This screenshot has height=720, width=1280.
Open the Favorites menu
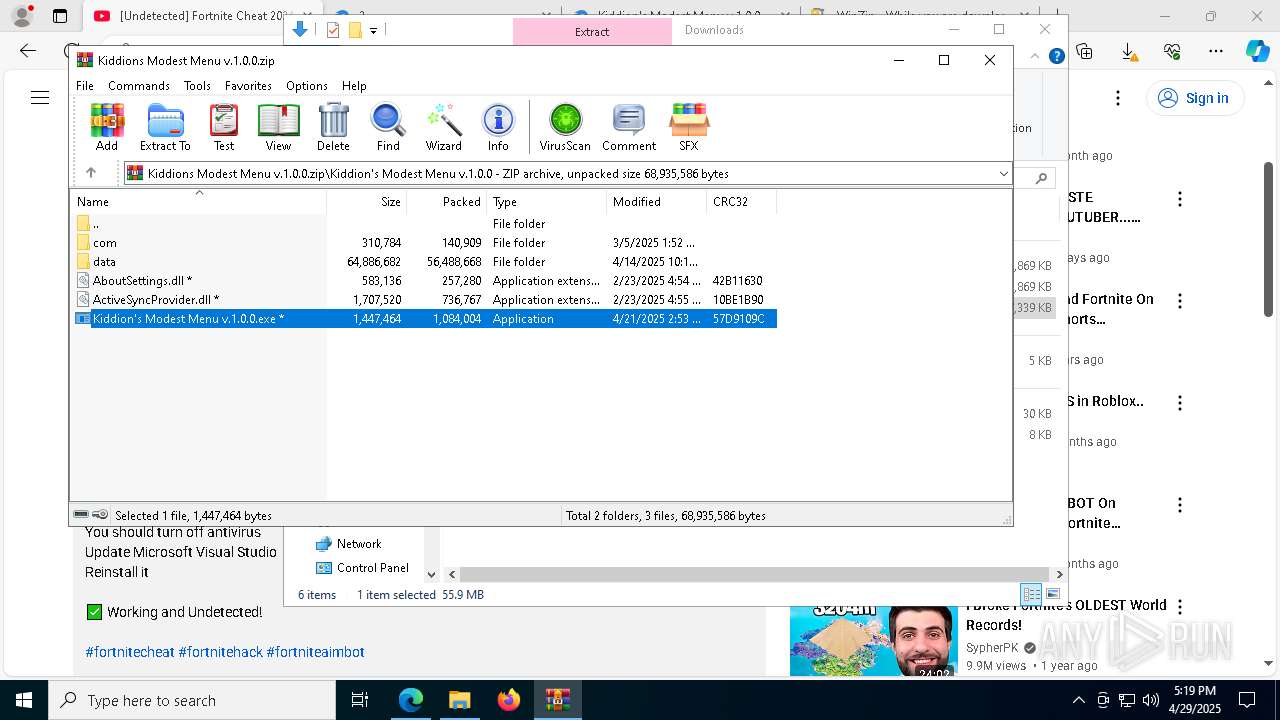(x=248, y=86)
